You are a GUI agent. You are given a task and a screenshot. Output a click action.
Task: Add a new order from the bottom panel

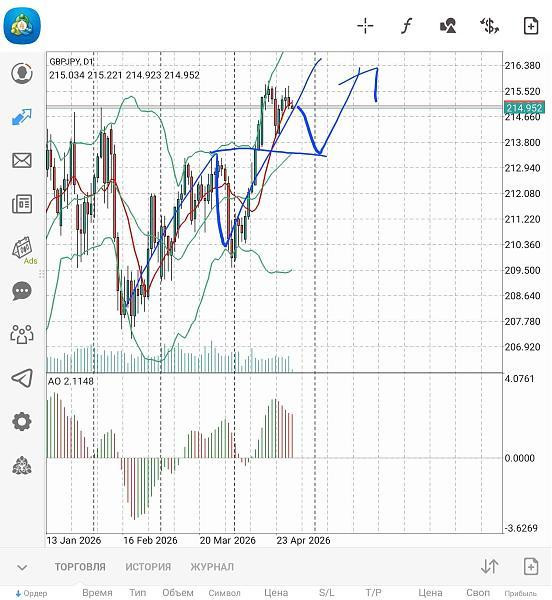coord(531,566)
